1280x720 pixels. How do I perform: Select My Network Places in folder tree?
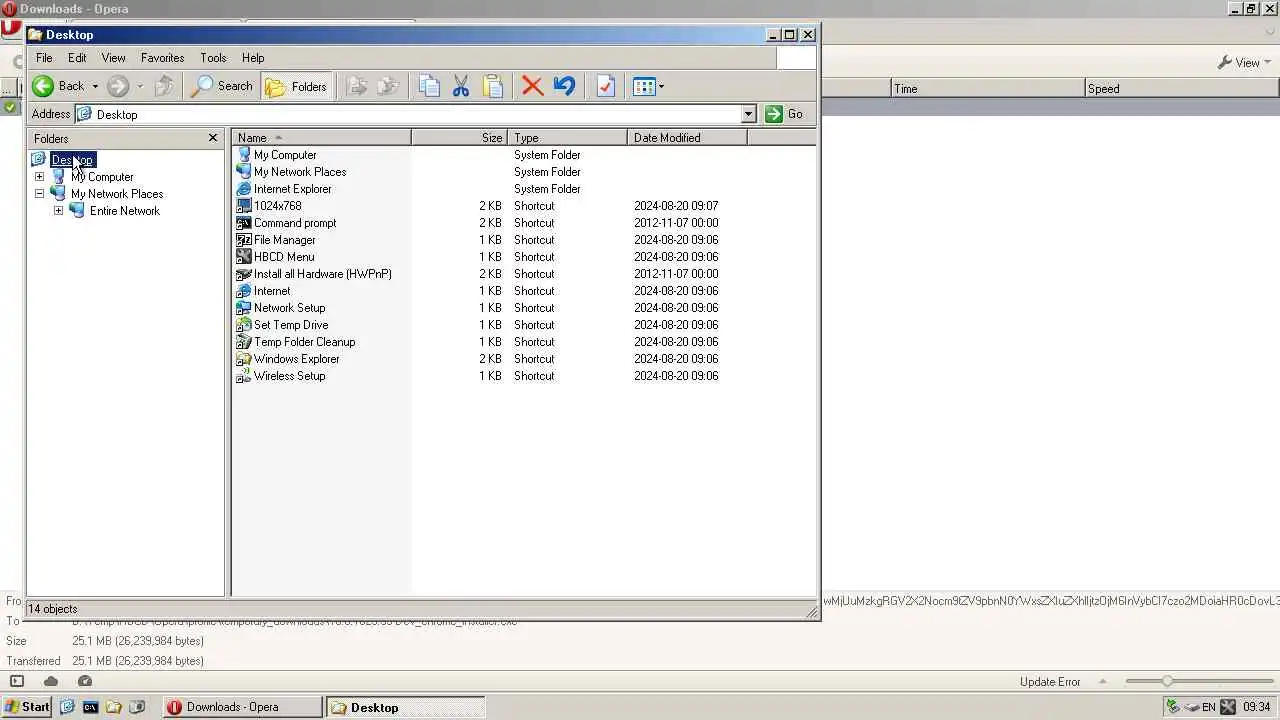(116, 194)
